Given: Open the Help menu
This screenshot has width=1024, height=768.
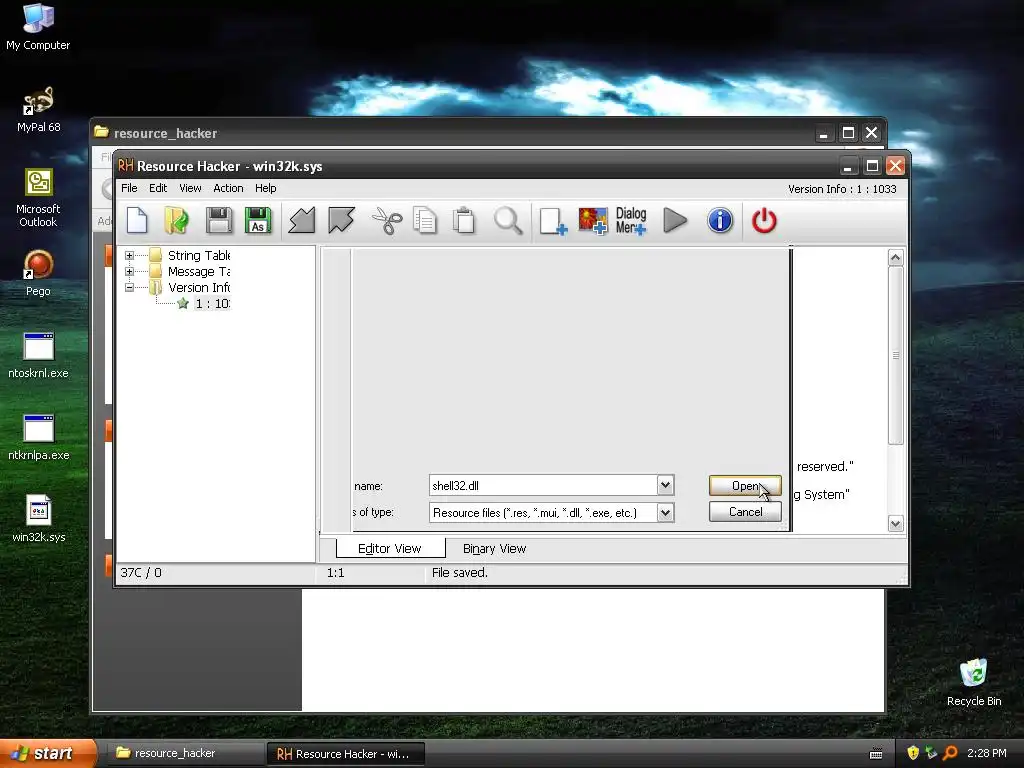Looking at the screenshot, I should pos(265,188).
